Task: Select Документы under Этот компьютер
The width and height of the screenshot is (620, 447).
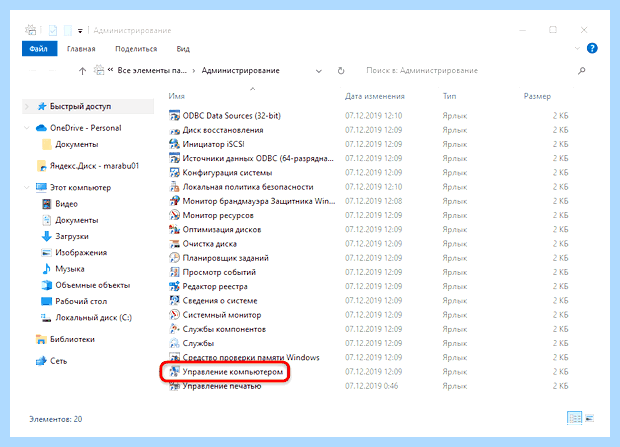Action: coord(77,220)
